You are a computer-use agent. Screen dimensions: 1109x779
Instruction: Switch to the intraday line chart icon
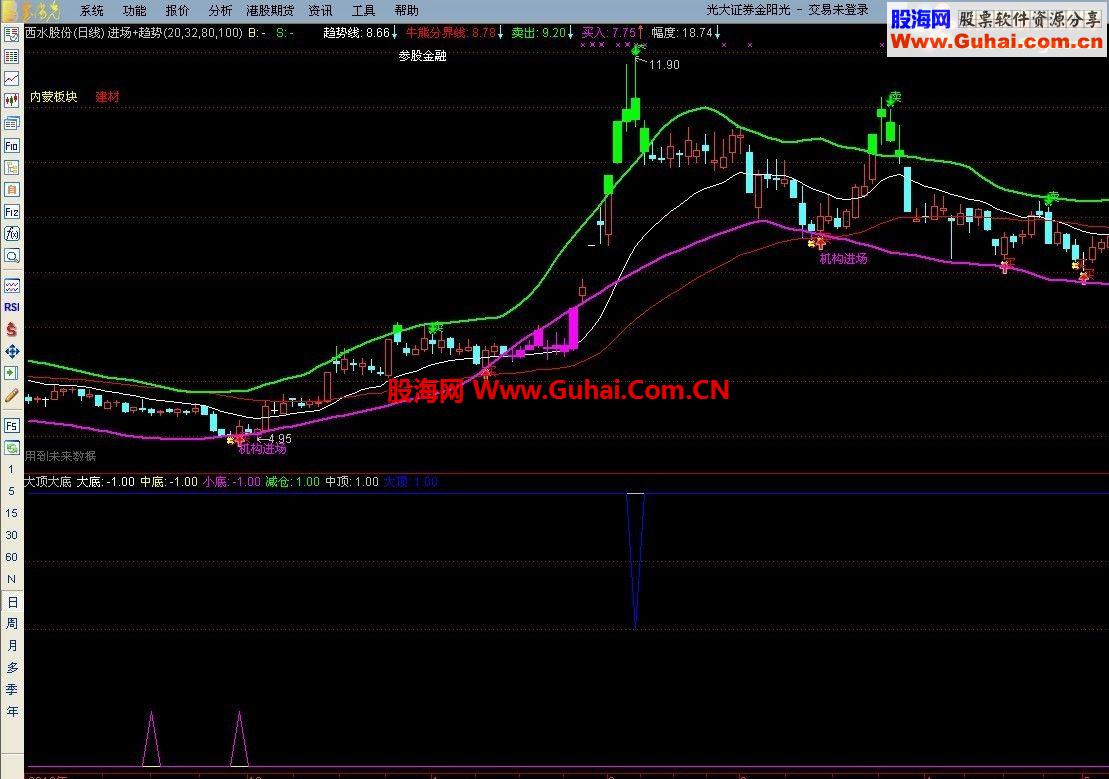[11, 79]
